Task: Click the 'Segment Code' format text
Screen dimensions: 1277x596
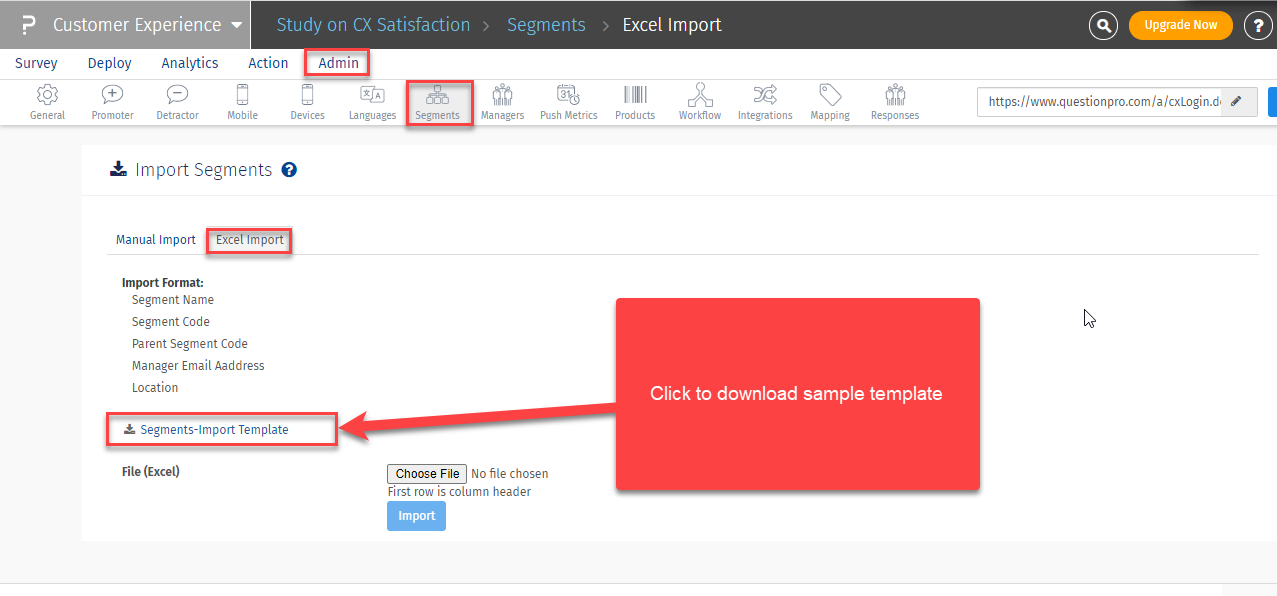Action: pyautogui.click(x=171, y=322)
